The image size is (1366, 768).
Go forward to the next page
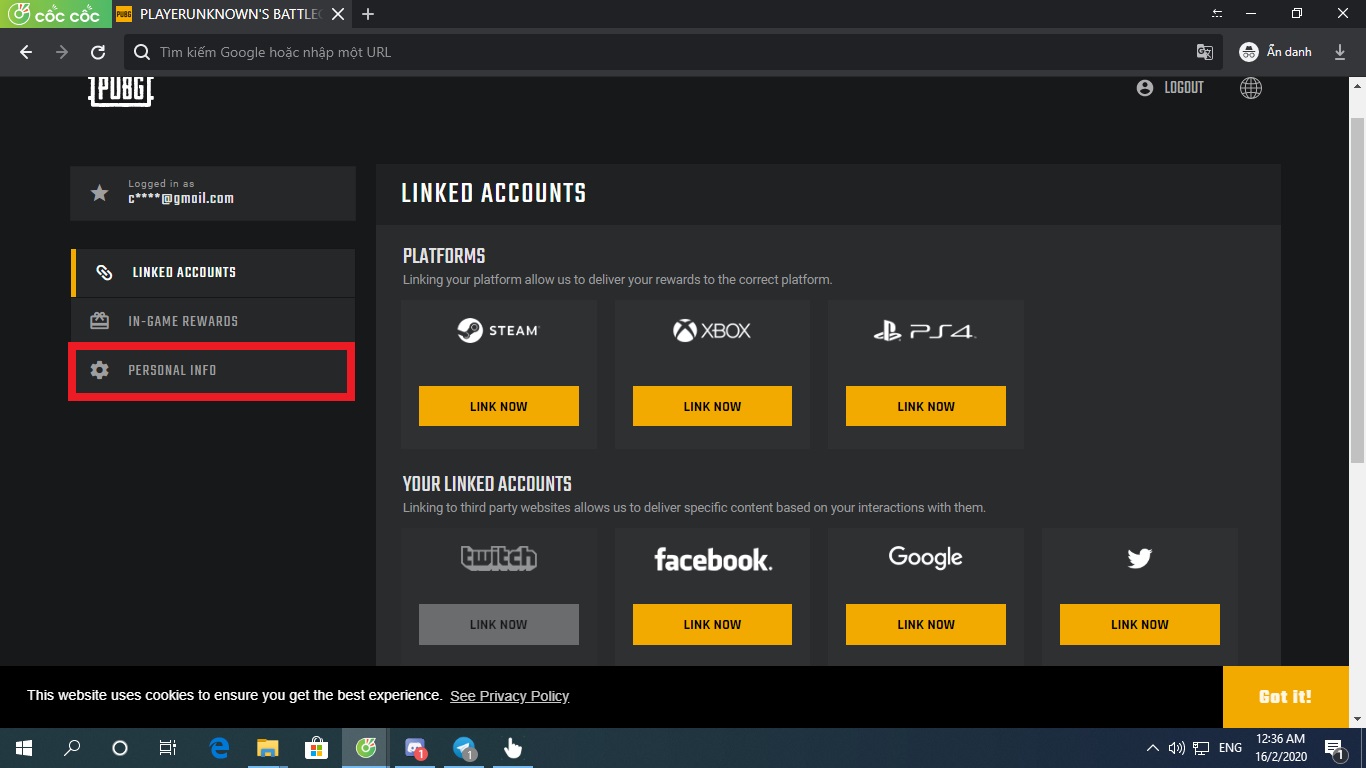coord(62,52)
